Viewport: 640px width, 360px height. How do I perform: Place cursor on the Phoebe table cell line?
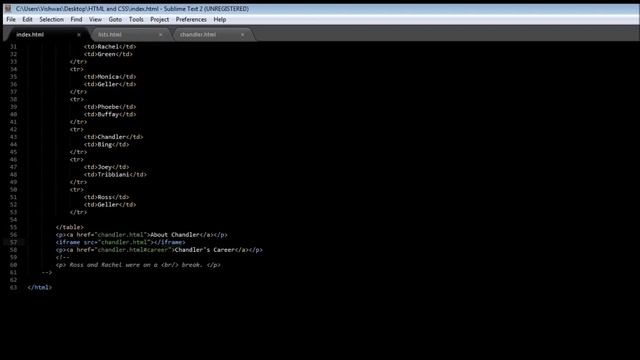[x=110, y=107]
